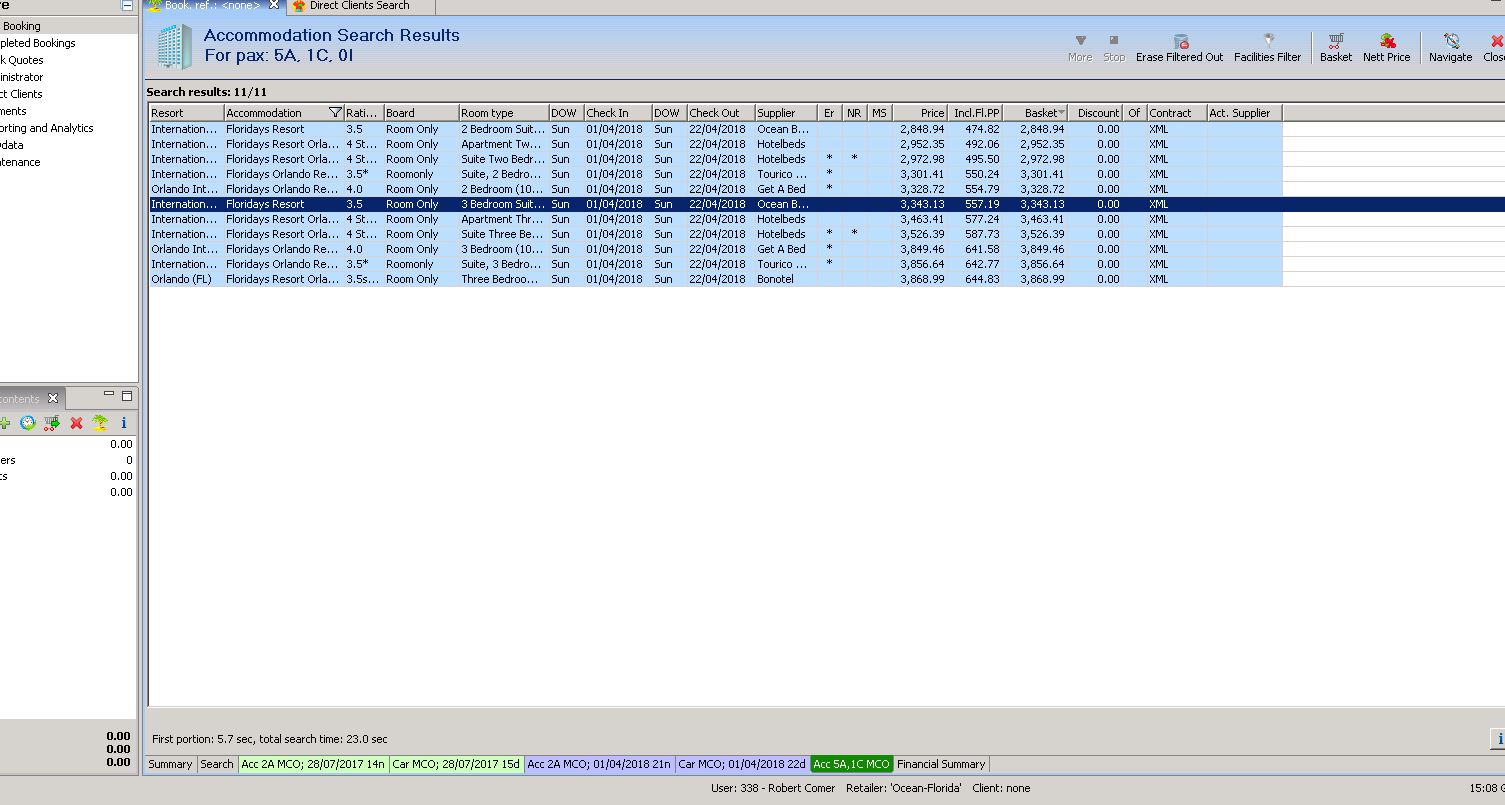Open the Accommodation column filter funnel
The height and width of the screenshot is (805, 1505).
(x=335, y=113)
